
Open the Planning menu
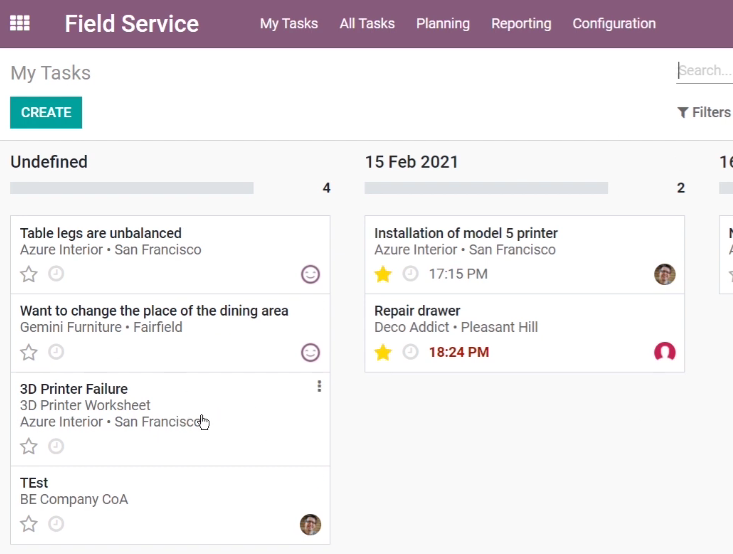(443, 23)
